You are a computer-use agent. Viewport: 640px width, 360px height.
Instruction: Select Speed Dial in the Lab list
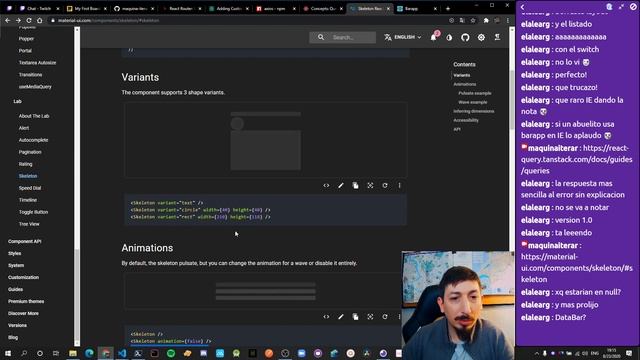pyautogui.click(x=30, y=188)
